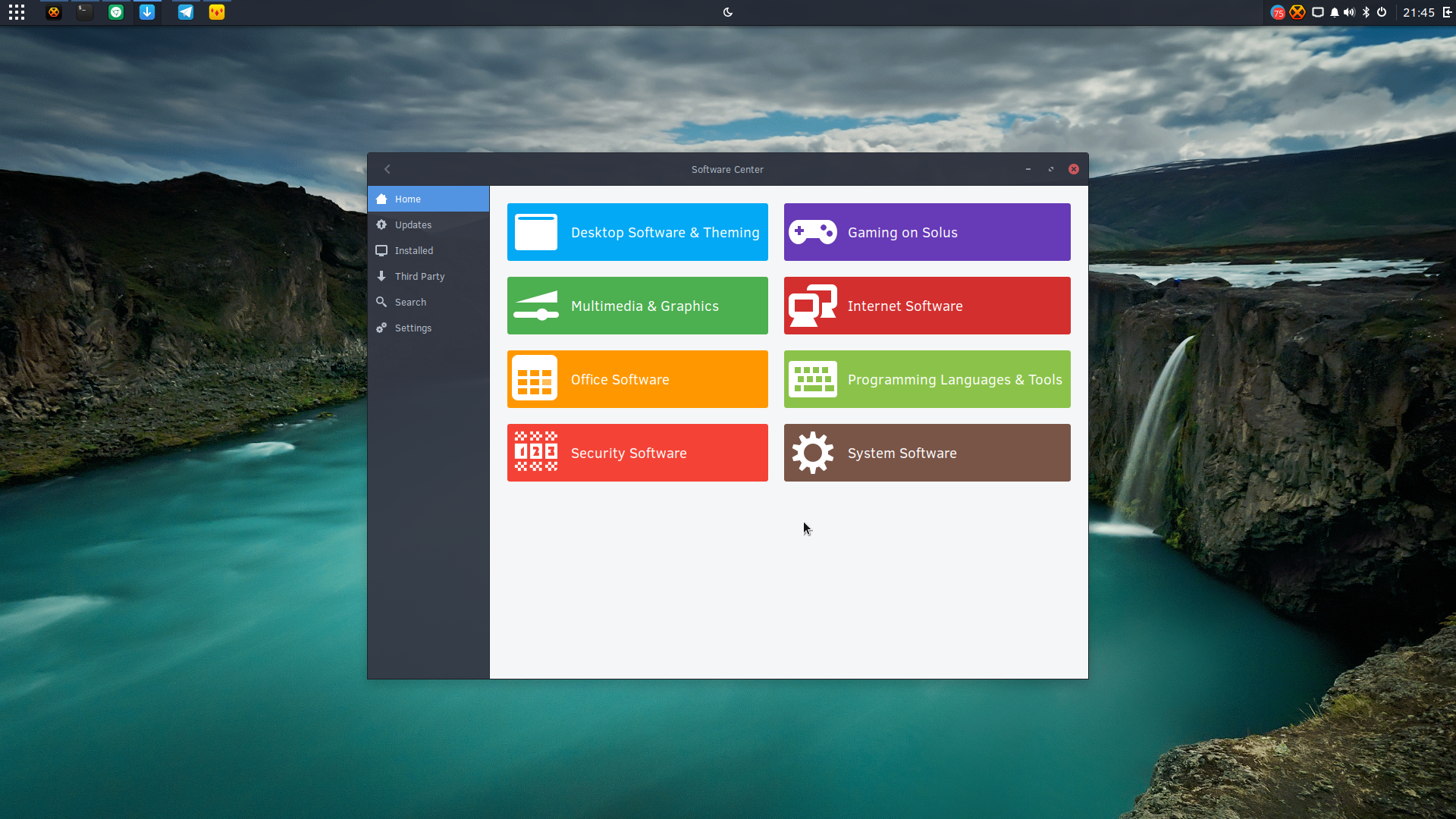Close the Software Center window
Viewport: 1456px width, 819px height.
(1074, 169)
